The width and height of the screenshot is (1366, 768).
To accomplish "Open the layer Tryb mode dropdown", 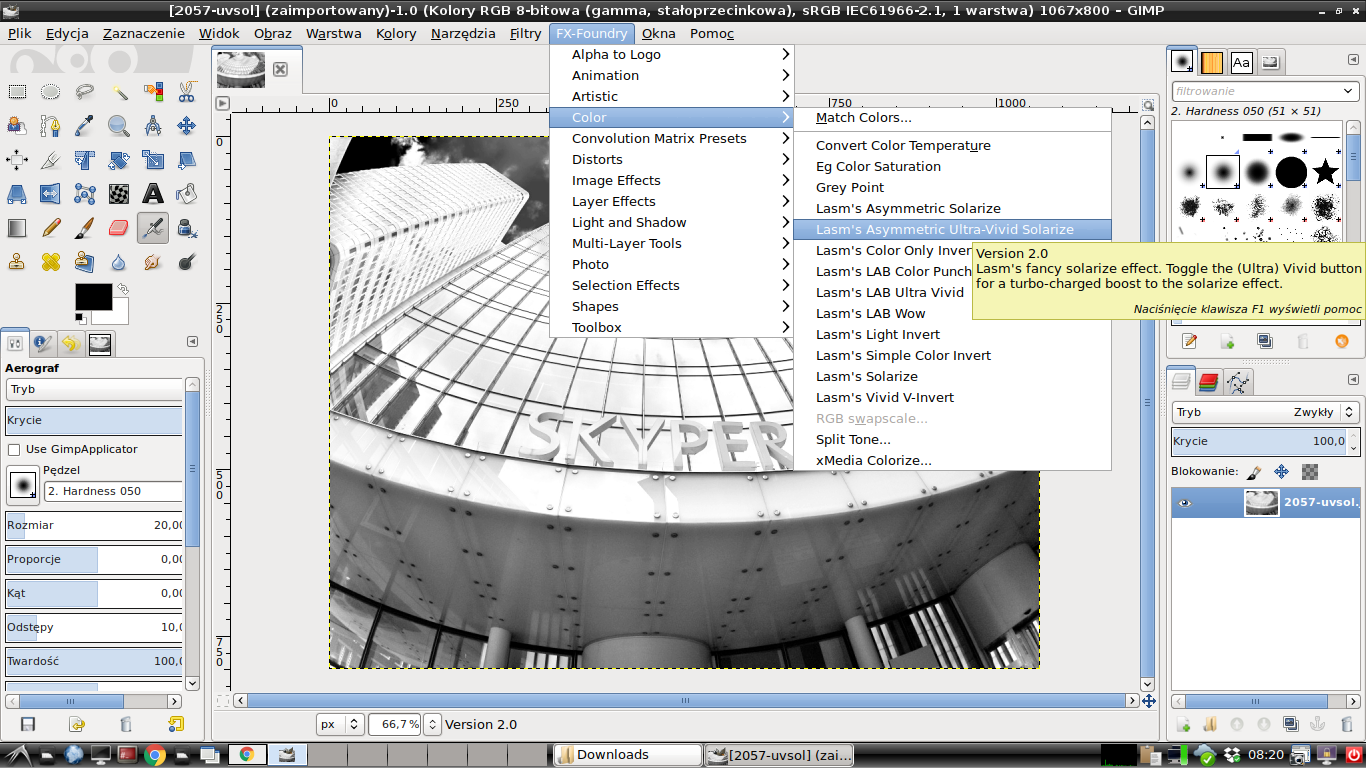I will [1265, 412].
